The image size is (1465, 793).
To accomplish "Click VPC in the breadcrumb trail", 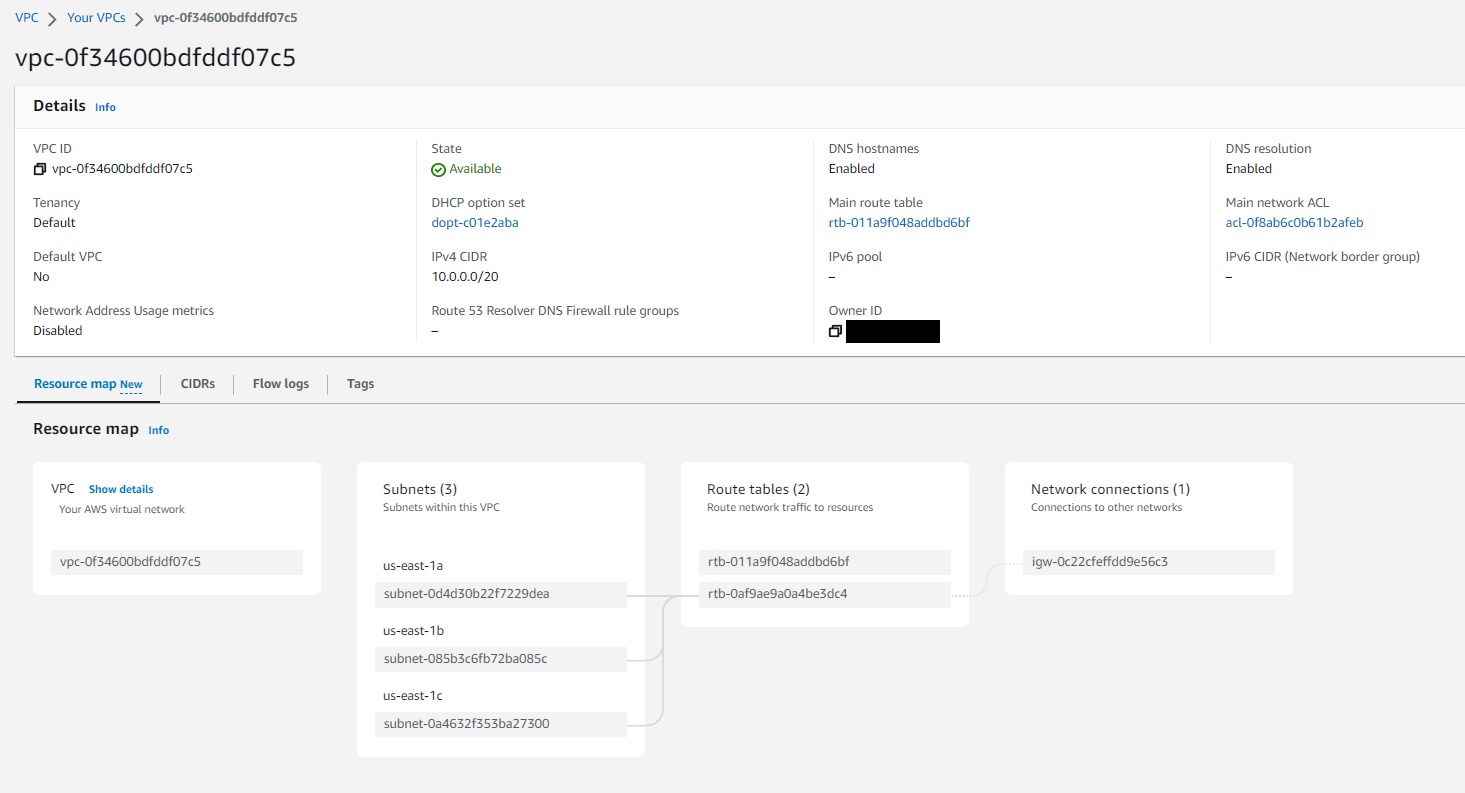I will coord(26,17).
